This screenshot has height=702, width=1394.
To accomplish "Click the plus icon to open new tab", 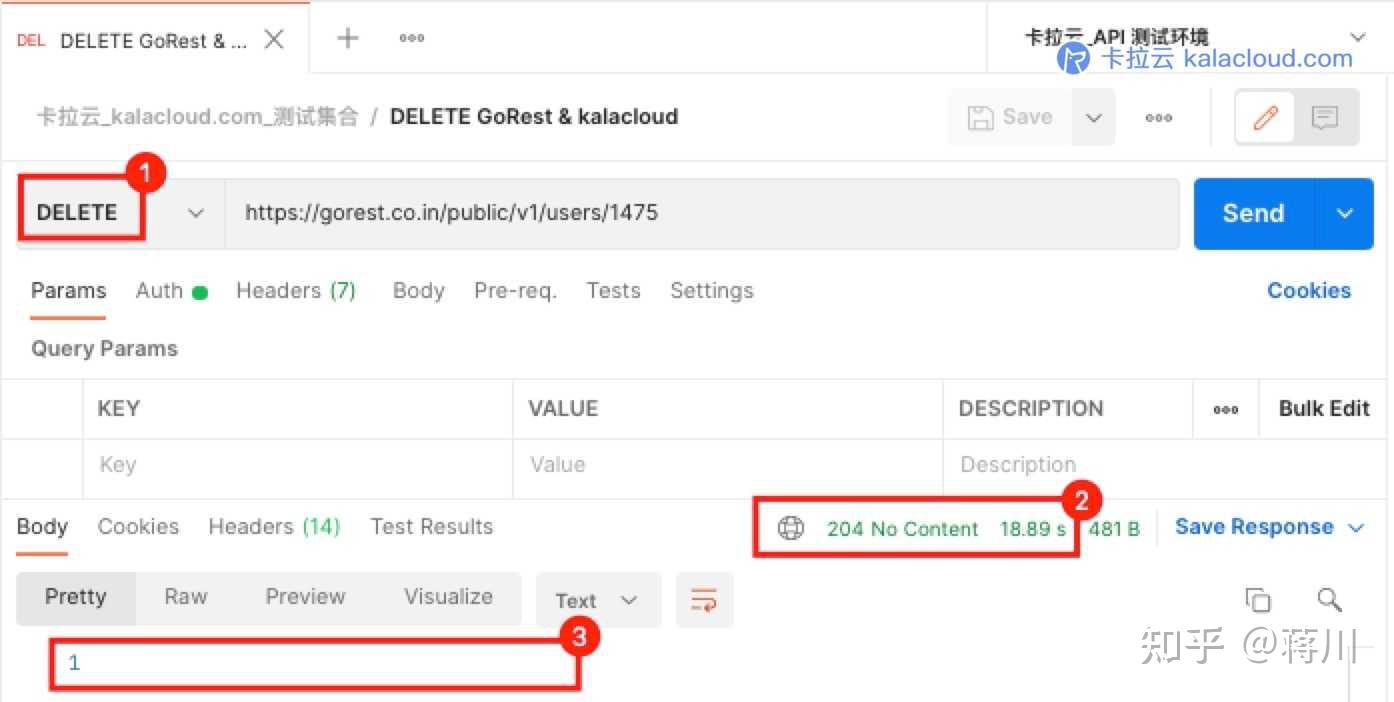I will tap(346, 37).
